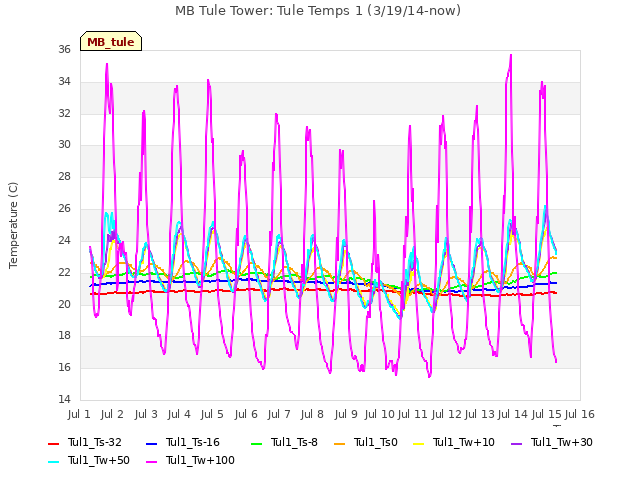This screenshot has height=480, width=640.
Task: Click the orange Tul1_Ts0 legend swatch
Action: tap(339, 444)
